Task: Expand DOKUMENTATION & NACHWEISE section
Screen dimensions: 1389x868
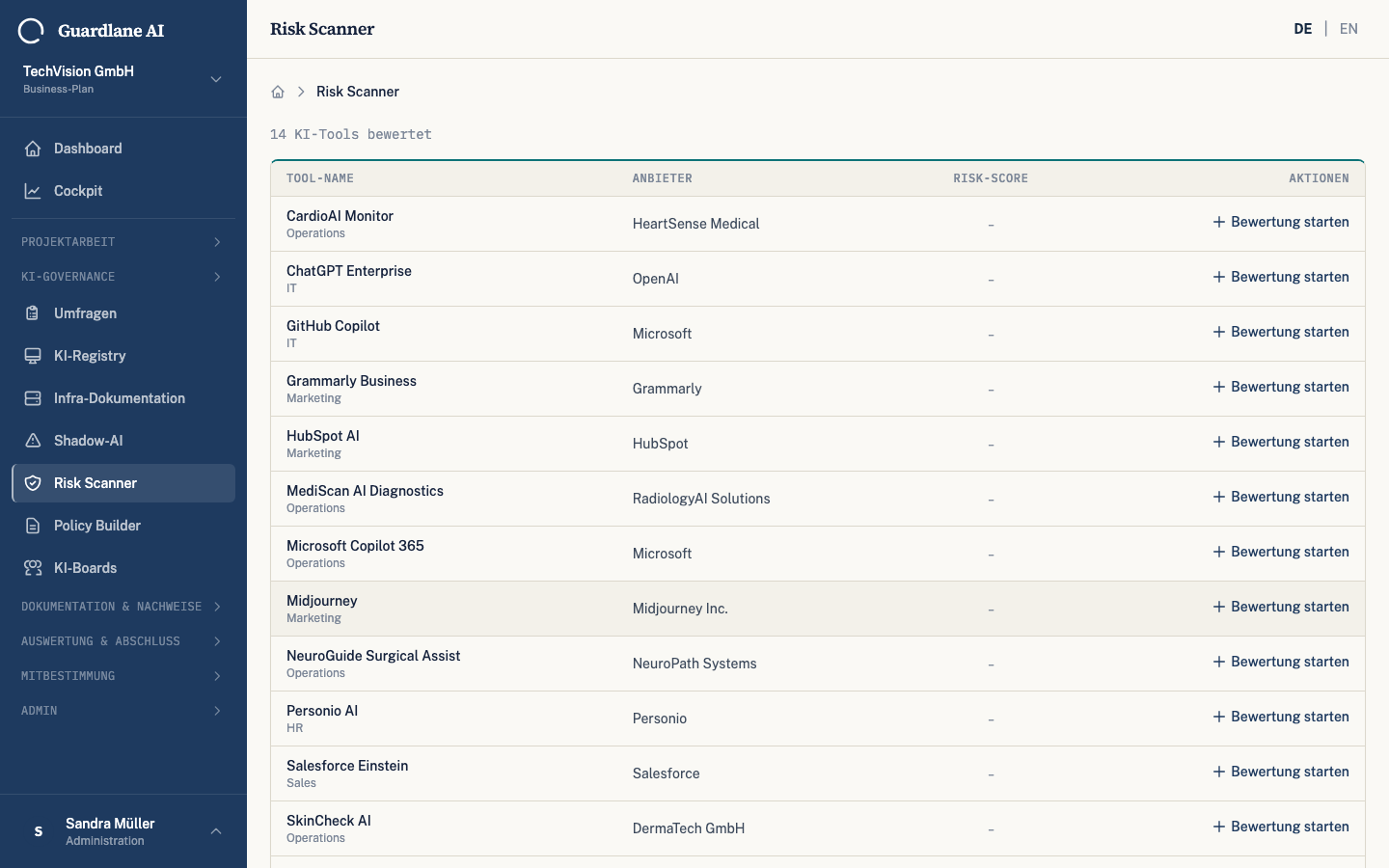Action: coord(123,607)
